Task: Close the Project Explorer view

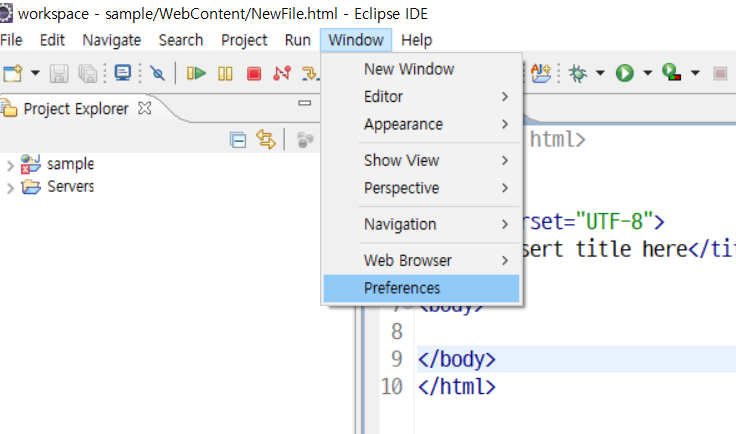Action: (145, 108)
